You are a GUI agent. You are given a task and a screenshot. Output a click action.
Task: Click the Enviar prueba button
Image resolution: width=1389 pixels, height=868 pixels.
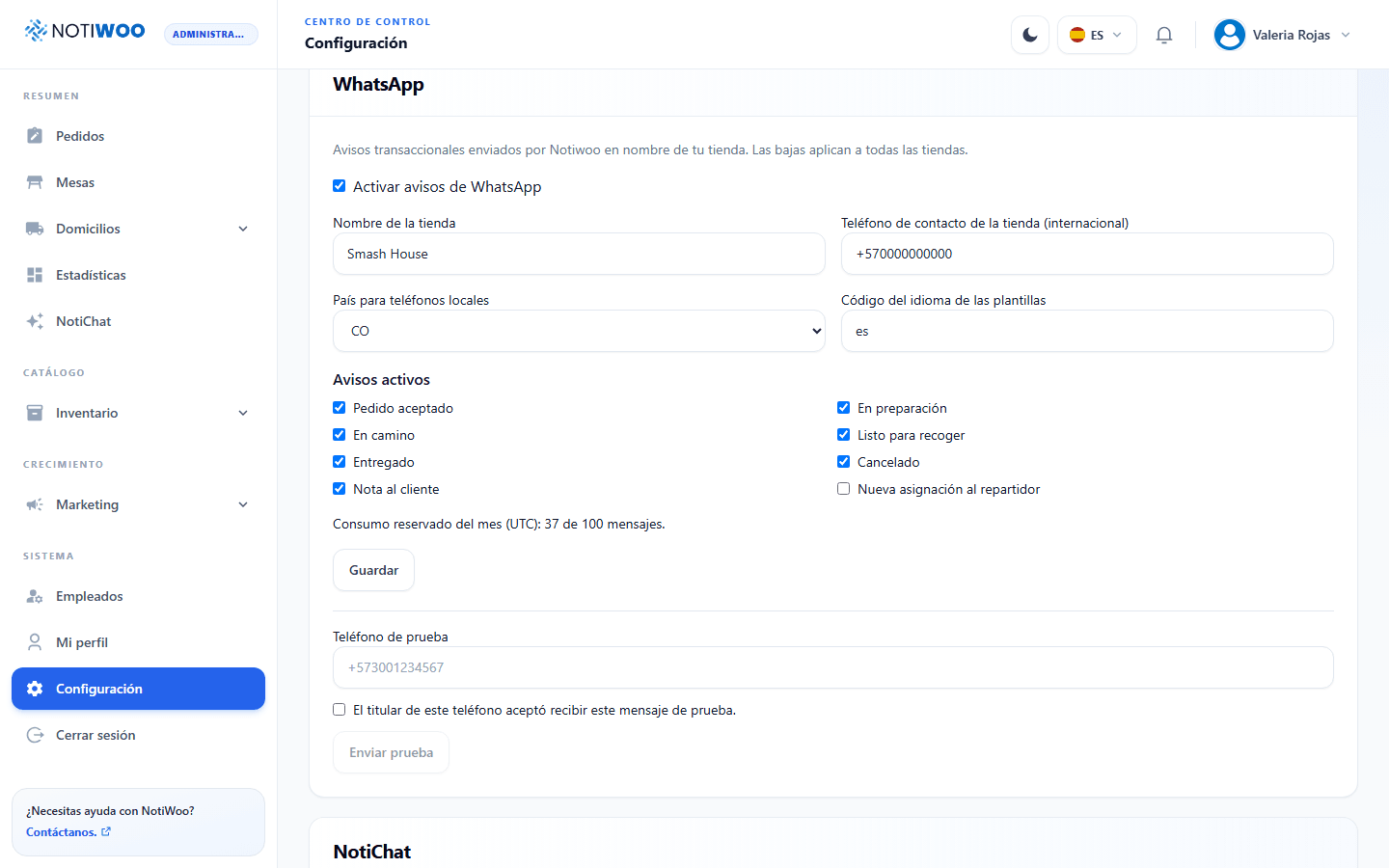(391, 752)
